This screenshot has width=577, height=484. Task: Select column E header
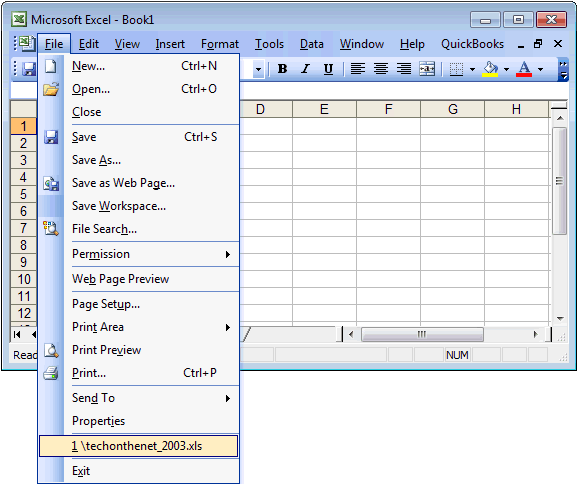(324, 109)
